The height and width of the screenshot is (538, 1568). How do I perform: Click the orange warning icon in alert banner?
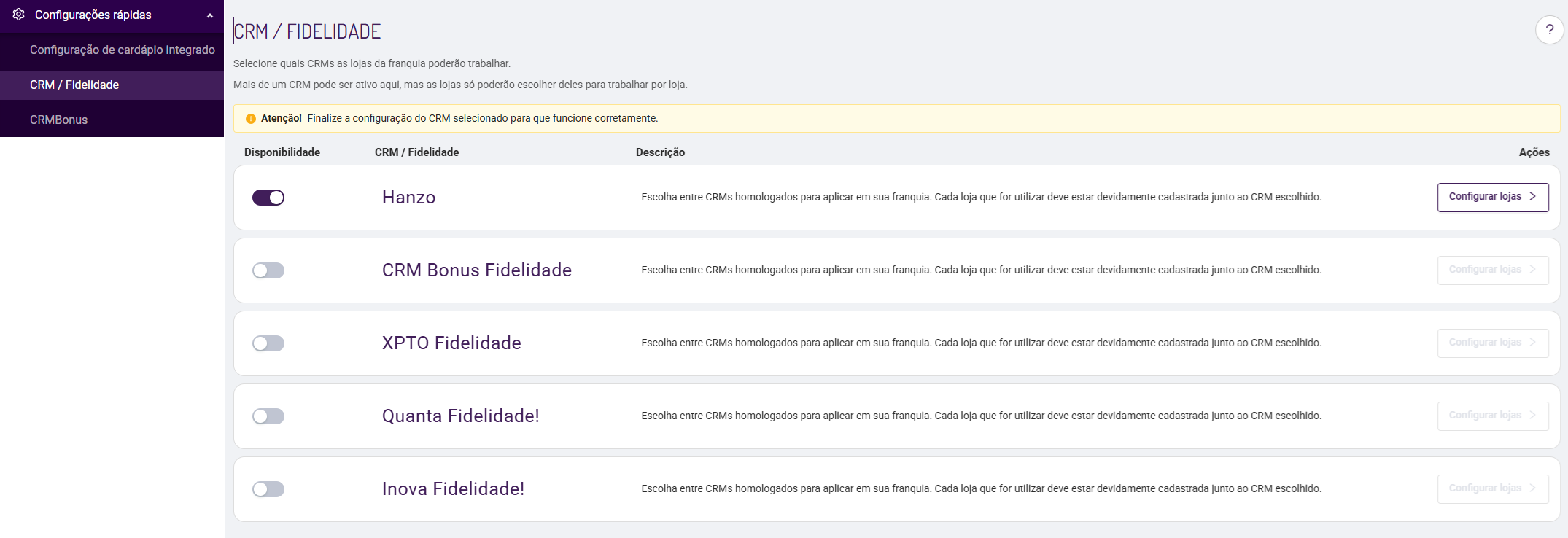pyautogui.click(x=251, y=119)
